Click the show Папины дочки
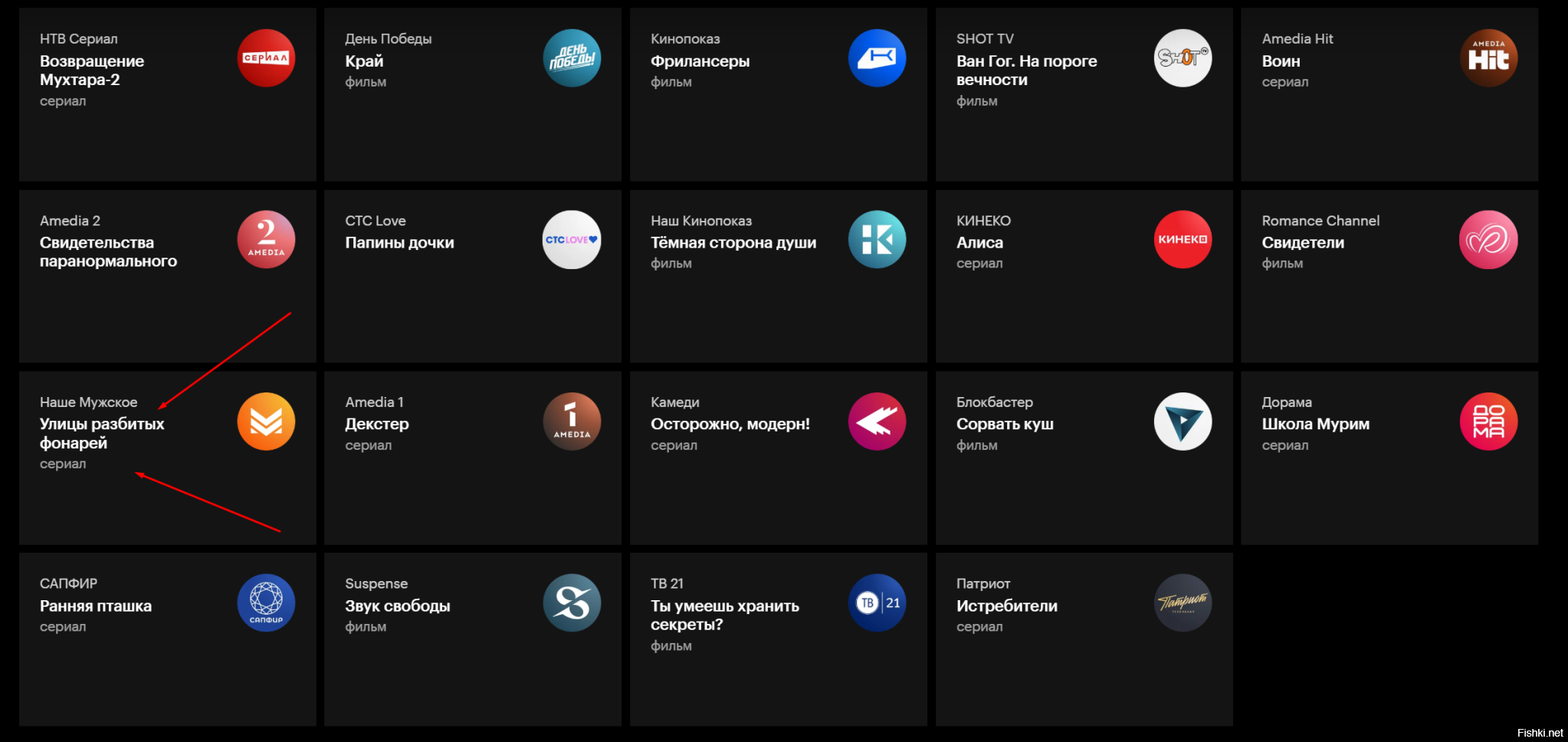 pos(399,243)
